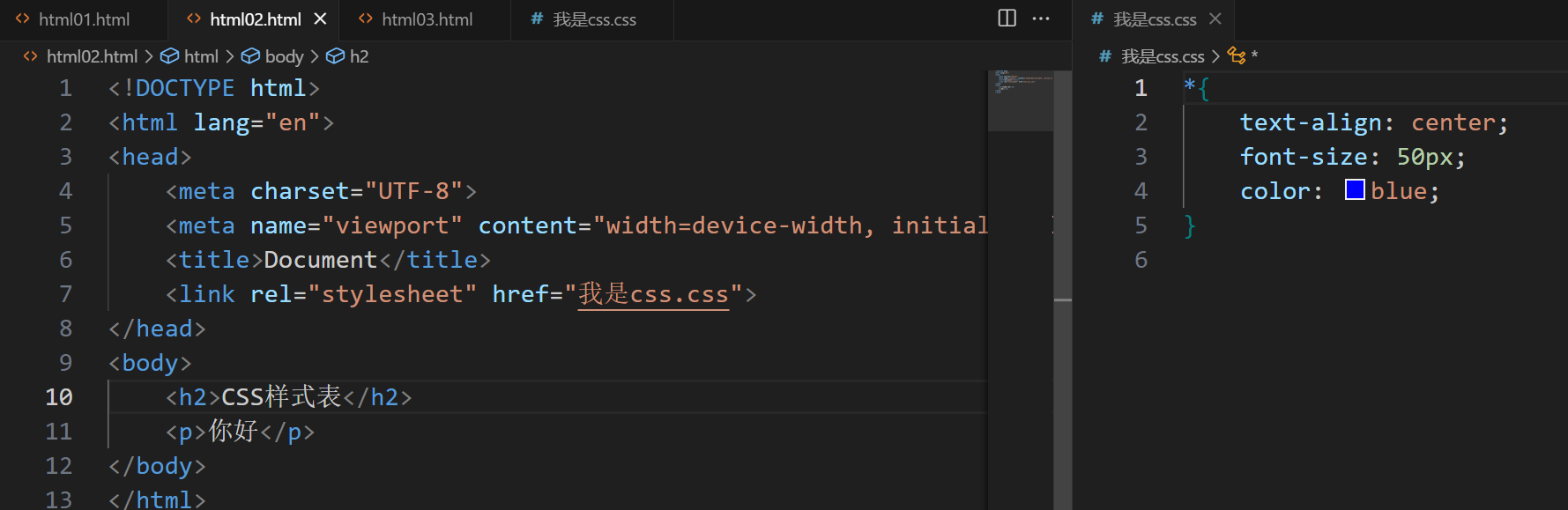1568x510 pixels.
Task: Click the html03.html tab's file icon
Action: tap(366, 18)
